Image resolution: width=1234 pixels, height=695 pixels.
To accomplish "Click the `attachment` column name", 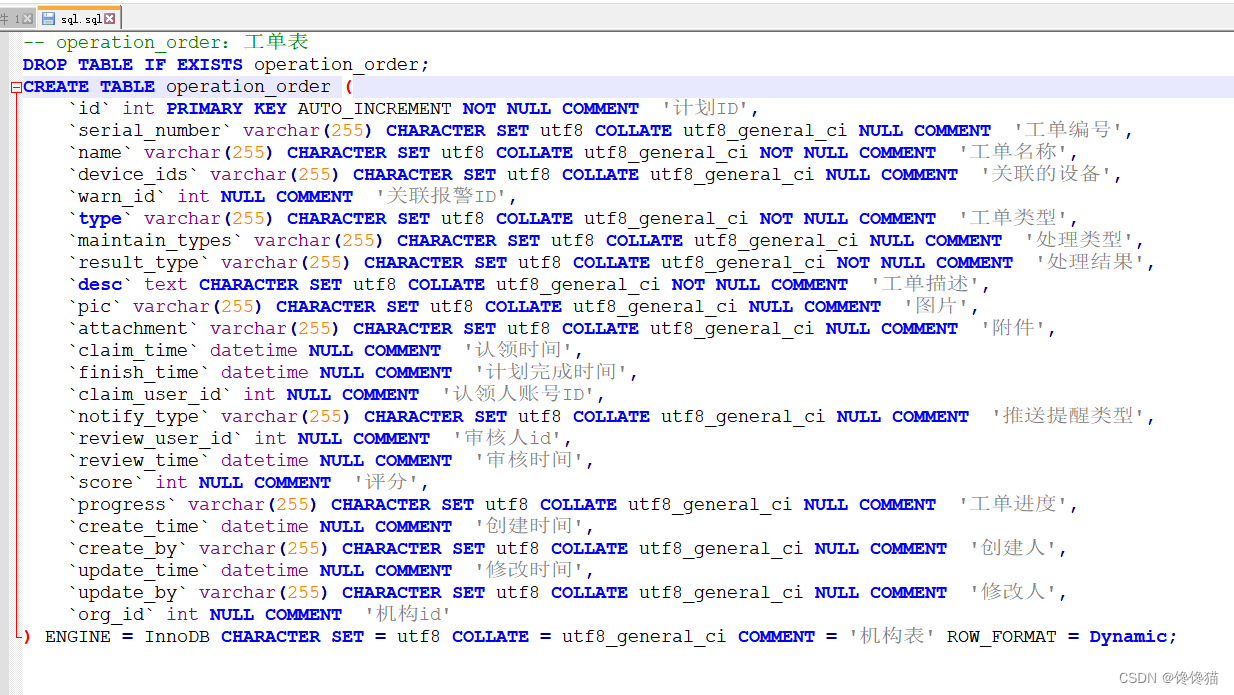I will [x=133, y=328].
